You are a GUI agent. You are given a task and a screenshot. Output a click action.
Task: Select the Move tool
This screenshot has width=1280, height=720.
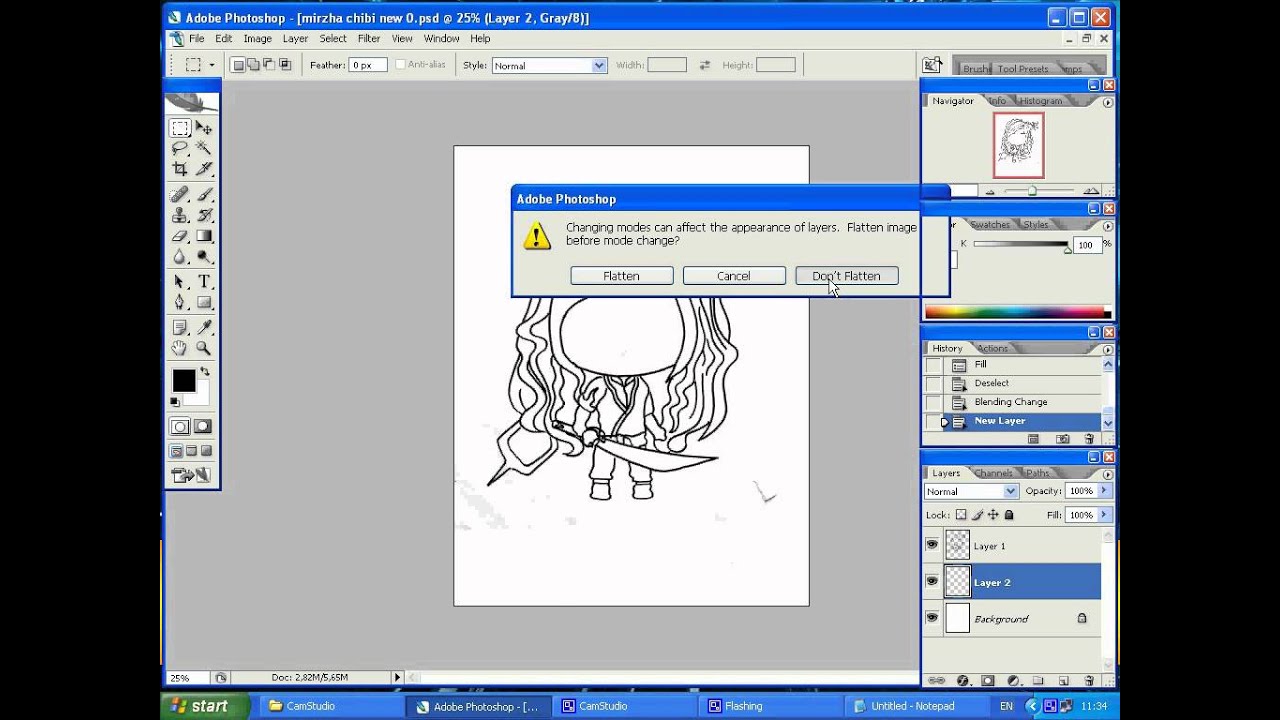(x=204, y=128)
